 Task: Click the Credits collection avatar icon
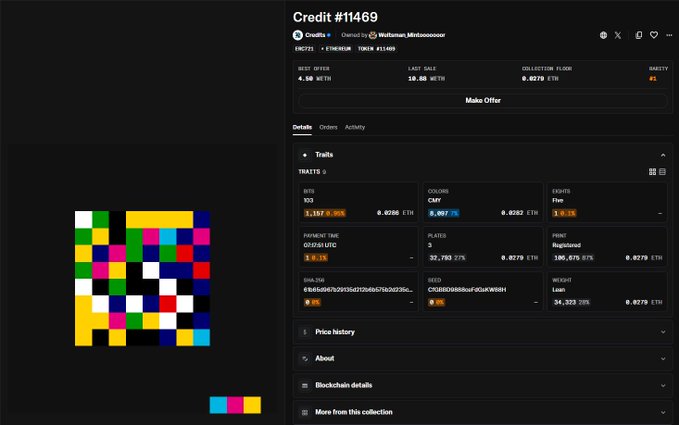tap(297, 35)
